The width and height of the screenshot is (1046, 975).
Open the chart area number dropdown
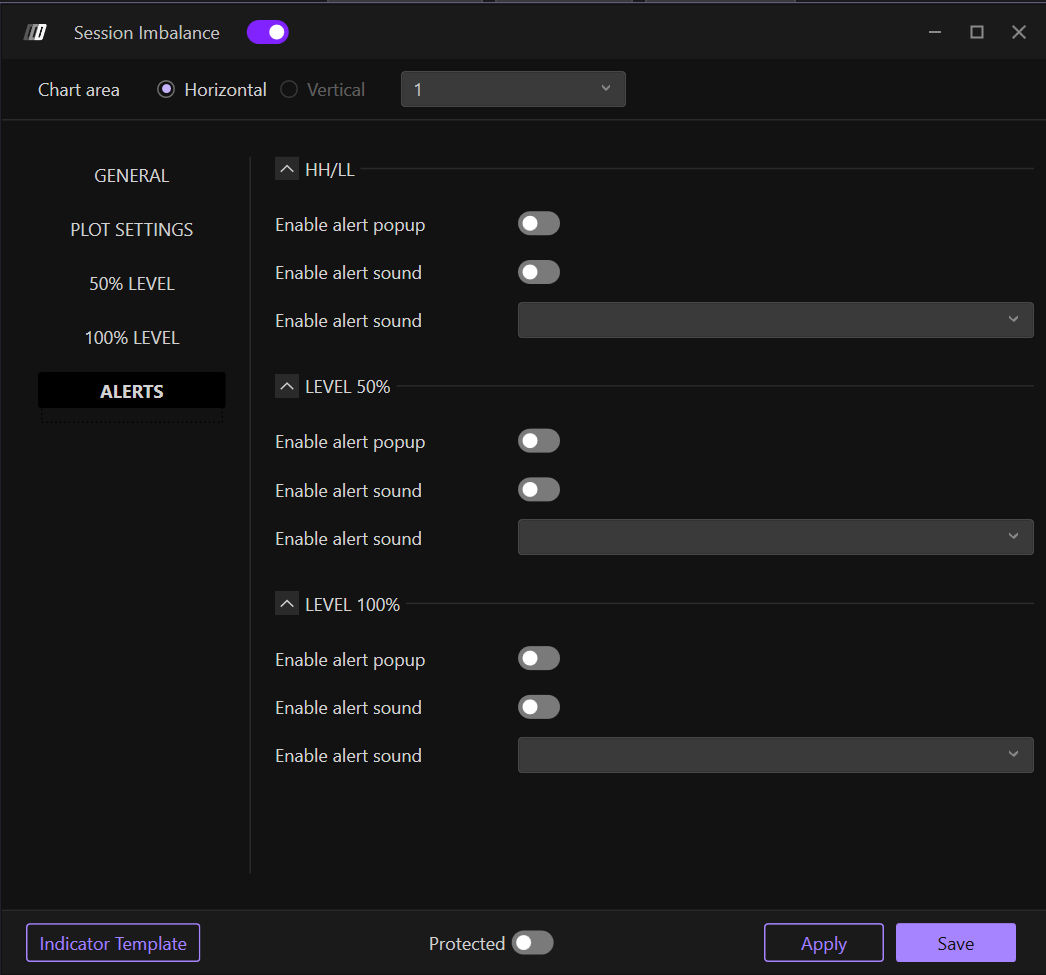(x=513, y=89)
